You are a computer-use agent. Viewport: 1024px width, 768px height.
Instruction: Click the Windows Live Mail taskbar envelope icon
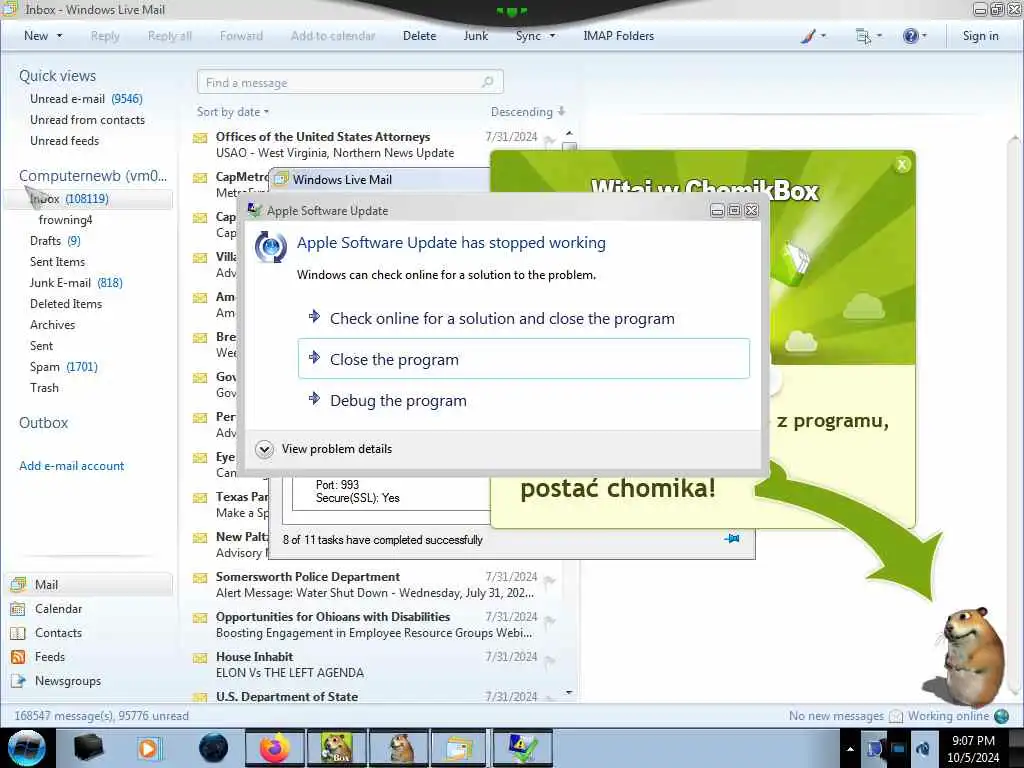(460, 748)
